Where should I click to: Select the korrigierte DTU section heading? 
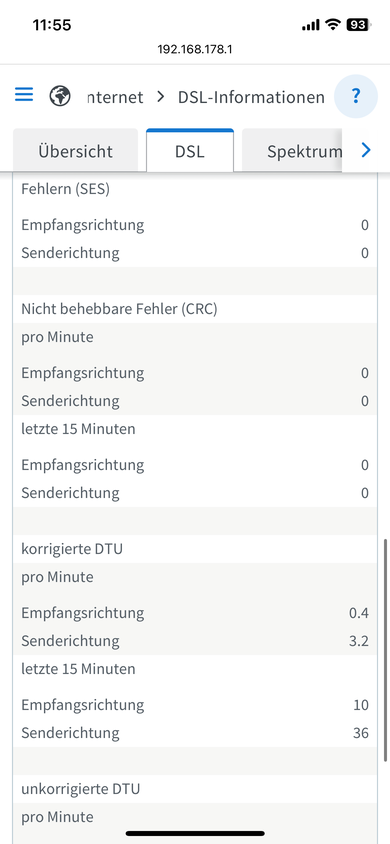pos(72,549)
